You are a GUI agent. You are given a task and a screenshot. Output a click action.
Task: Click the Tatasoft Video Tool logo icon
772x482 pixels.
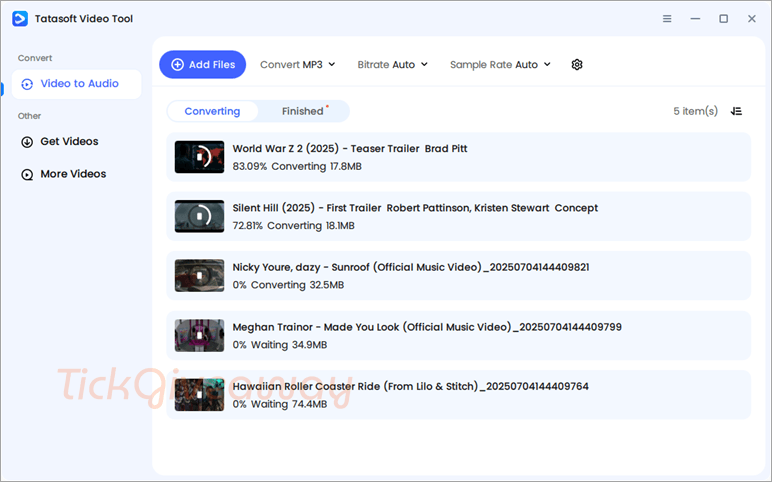click(20, 19)
